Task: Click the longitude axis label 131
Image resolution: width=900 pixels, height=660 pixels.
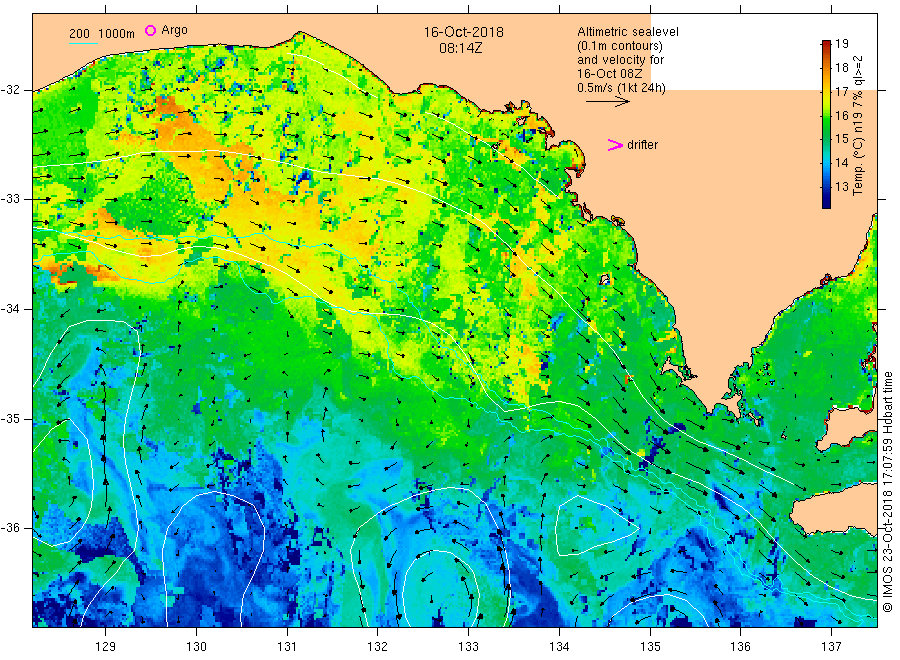Action: tap(287, 647)
